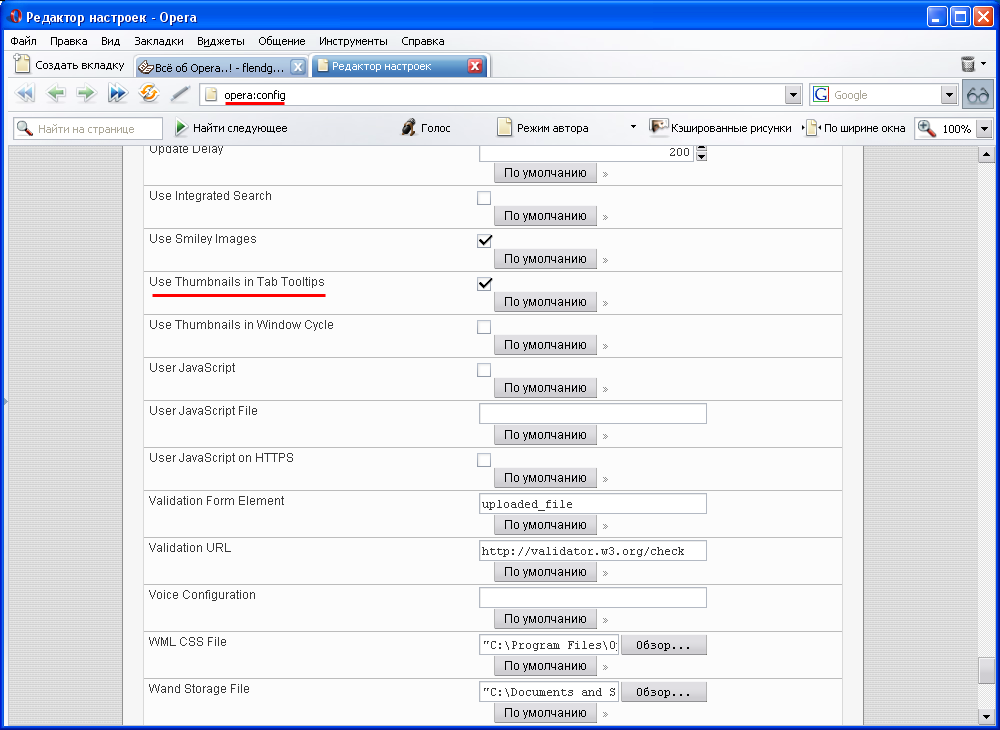Browse (Обзор...) for WML CSS File

663,645
